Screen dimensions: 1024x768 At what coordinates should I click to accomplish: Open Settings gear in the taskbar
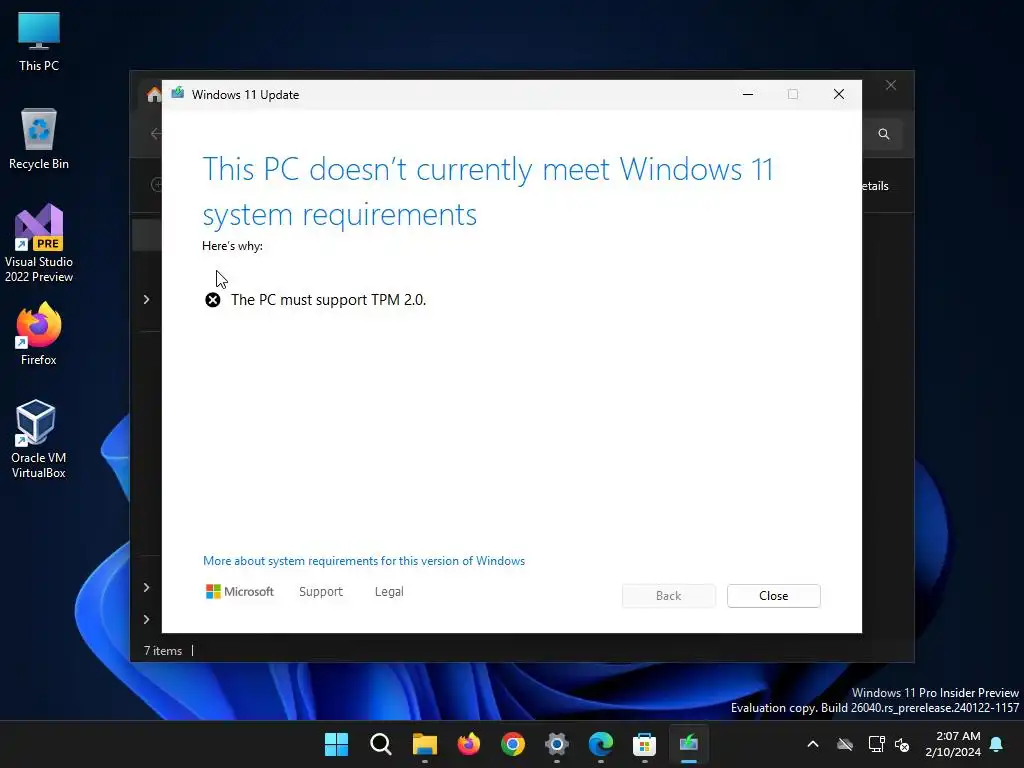556,744
